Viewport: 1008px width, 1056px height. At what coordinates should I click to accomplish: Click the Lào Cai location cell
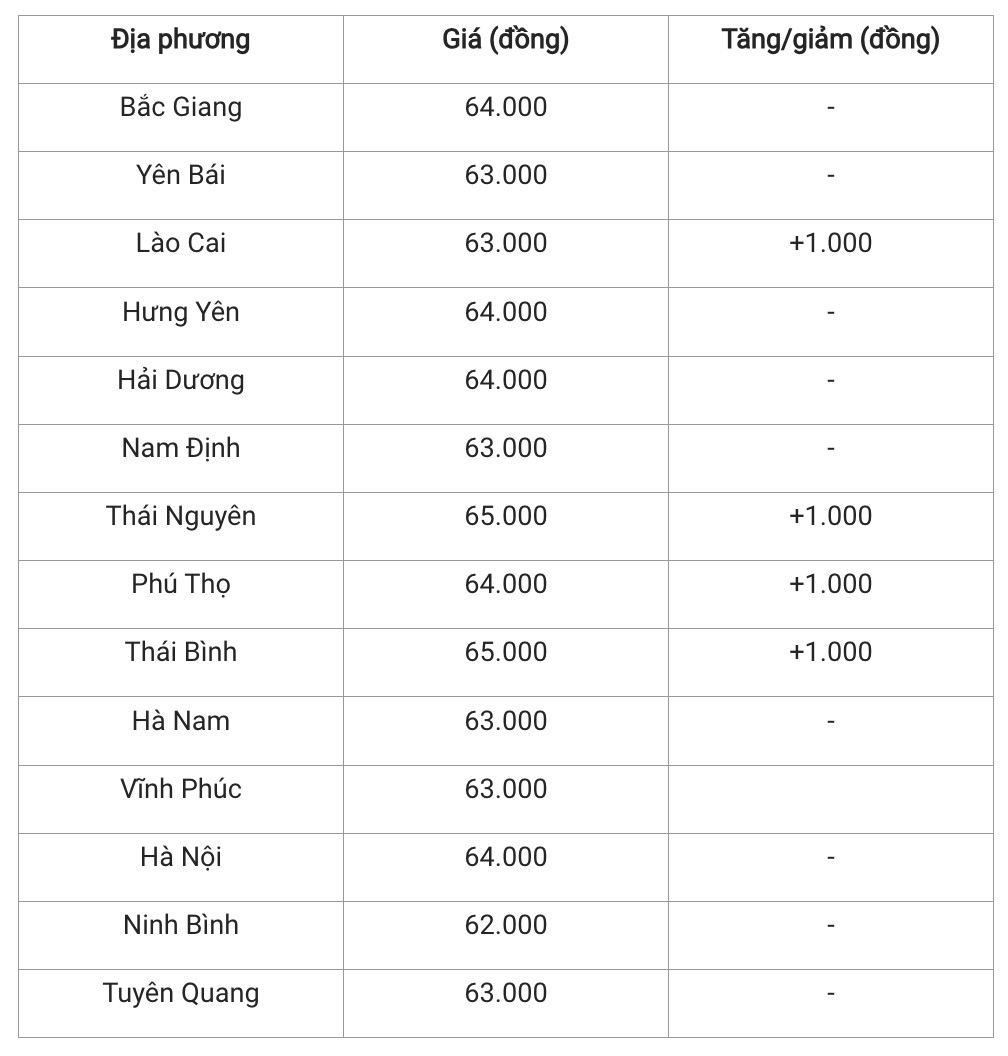click(x=181, y=243)
